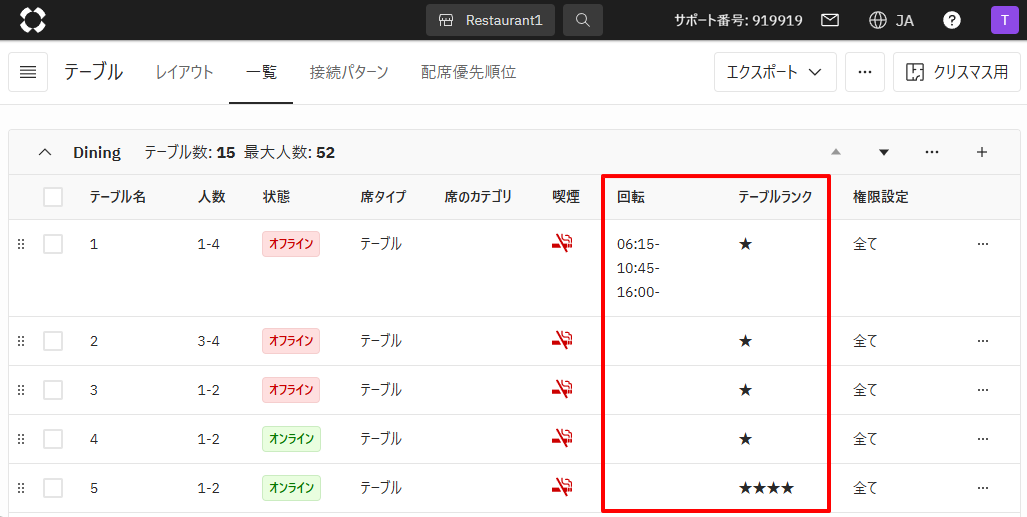Click the 06:15- turnover time
Screen dimensions: 1027x517
638,244
